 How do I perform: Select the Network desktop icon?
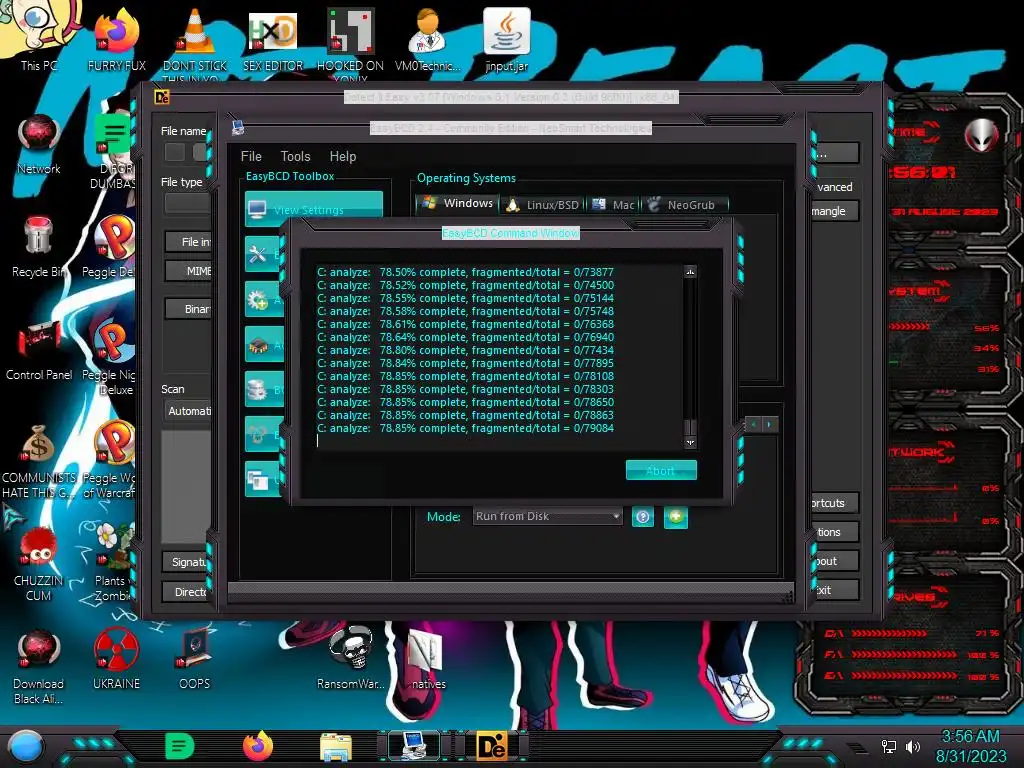(39, 144)
